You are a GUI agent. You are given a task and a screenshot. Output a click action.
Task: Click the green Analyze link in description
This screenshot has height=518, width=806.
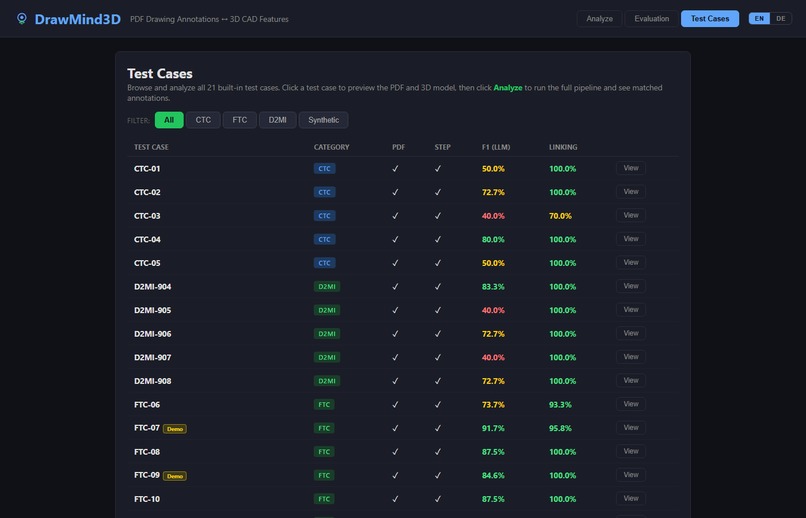click(x=508, y=88)
